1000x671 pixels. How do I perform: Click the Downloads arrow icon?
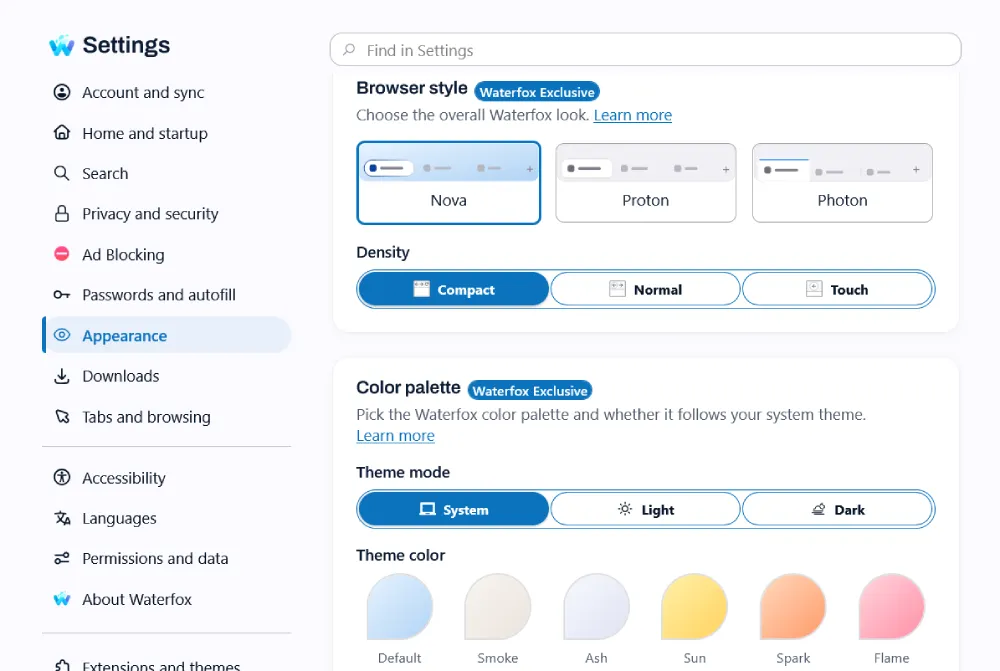tap(62, 376)
